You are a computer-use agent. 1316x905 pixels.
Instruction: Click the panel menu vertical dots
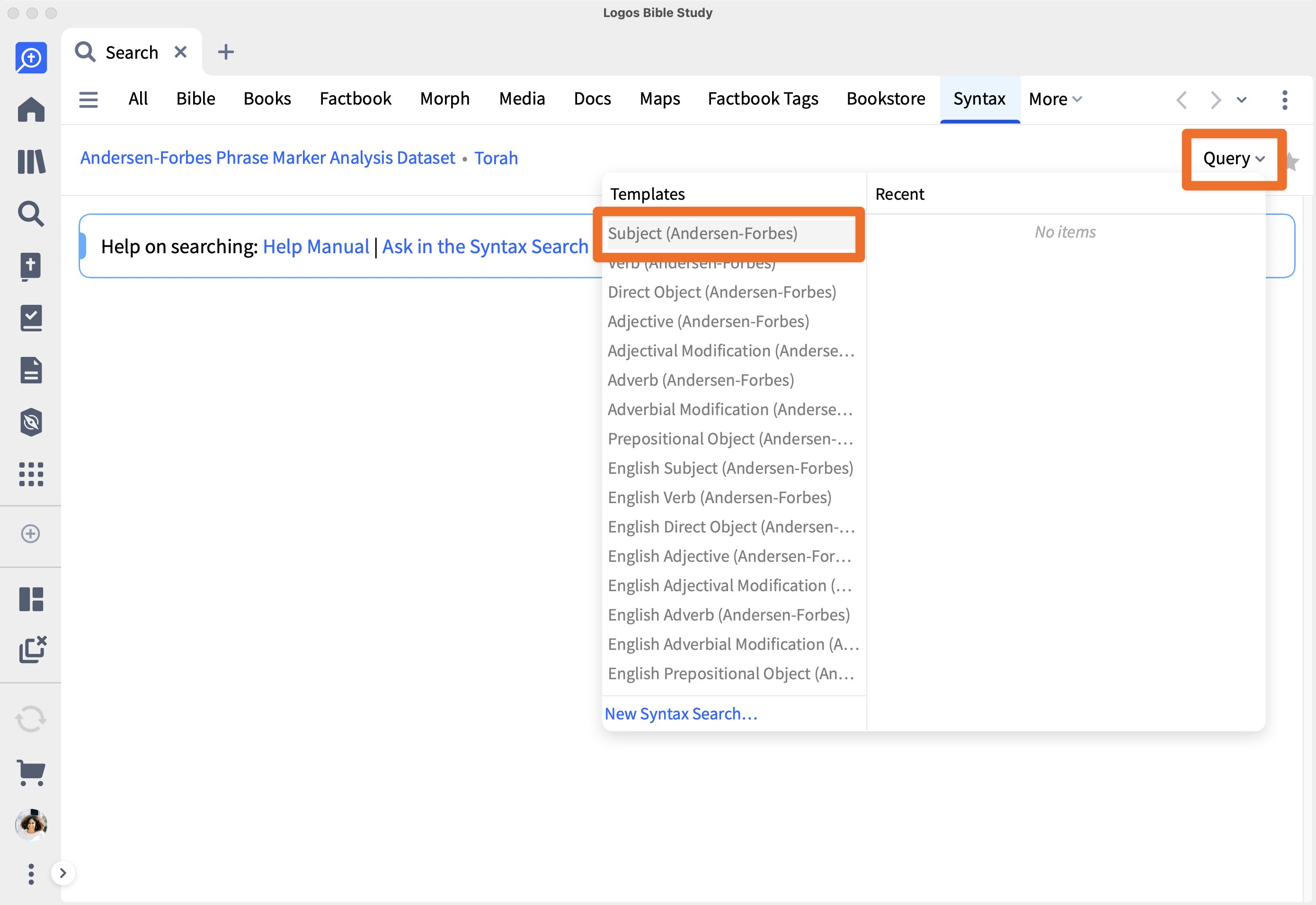[x=1284, y=100]
